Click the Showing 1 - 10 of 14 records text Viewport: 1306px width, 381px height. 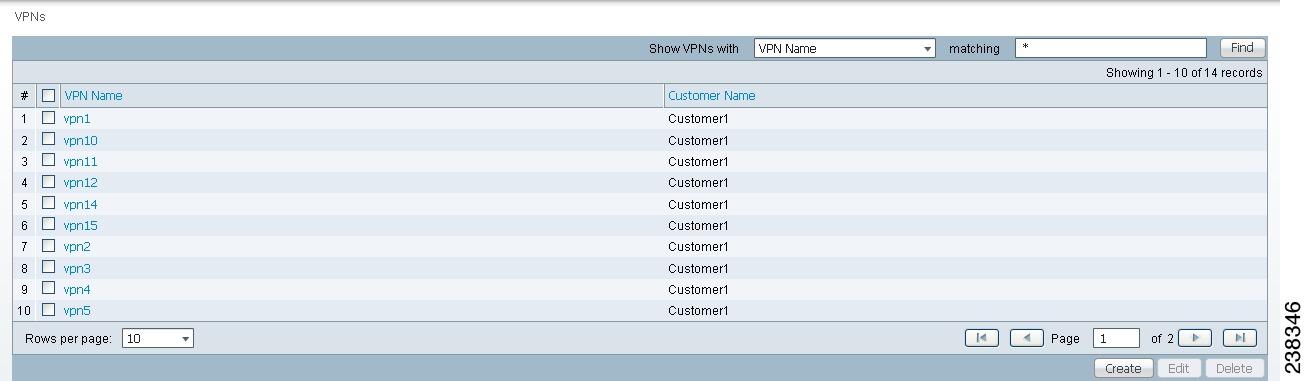point(1184,73)
